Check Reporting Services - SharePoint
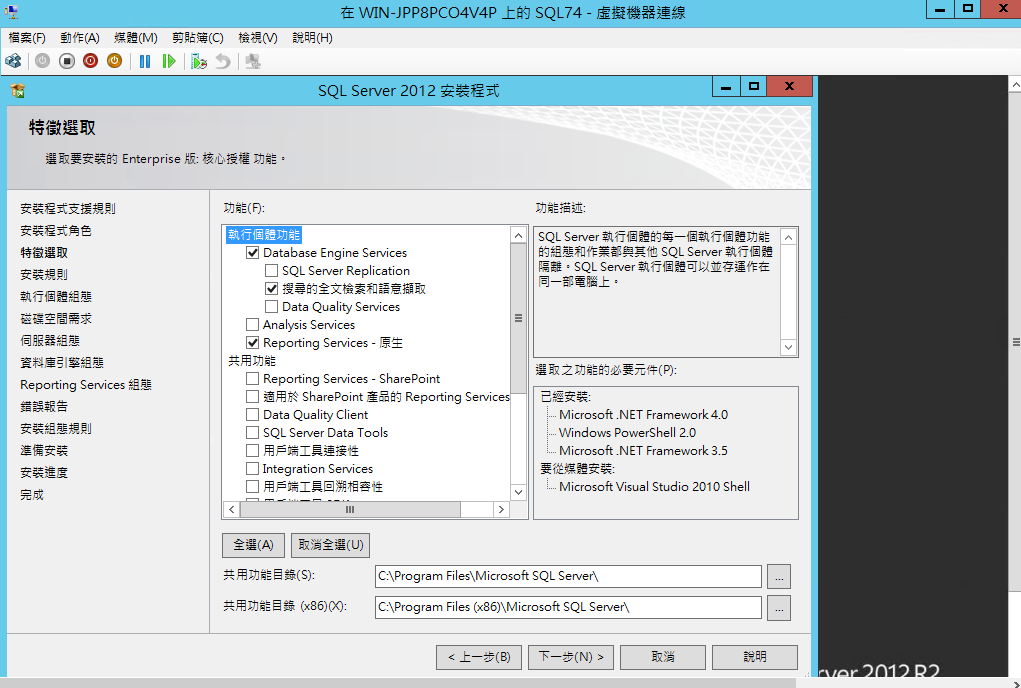This screenshot has height=688, width=1021. (253, 379)
